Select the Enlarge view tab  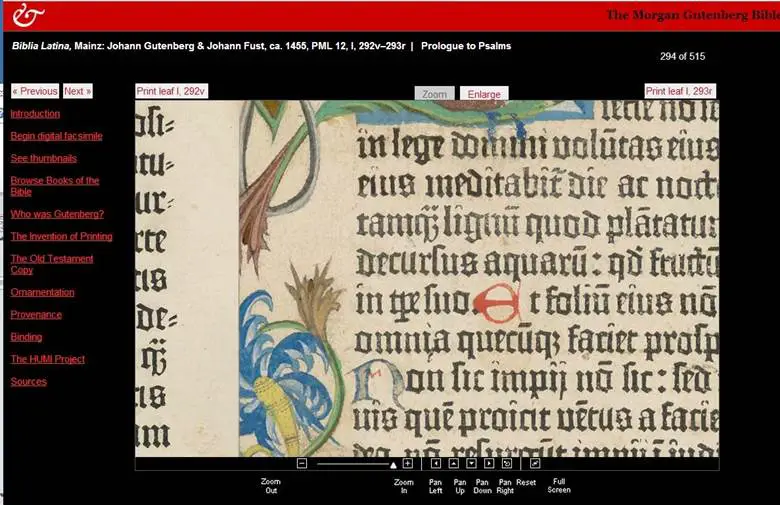pyautogui.click(x=484, y=94)
